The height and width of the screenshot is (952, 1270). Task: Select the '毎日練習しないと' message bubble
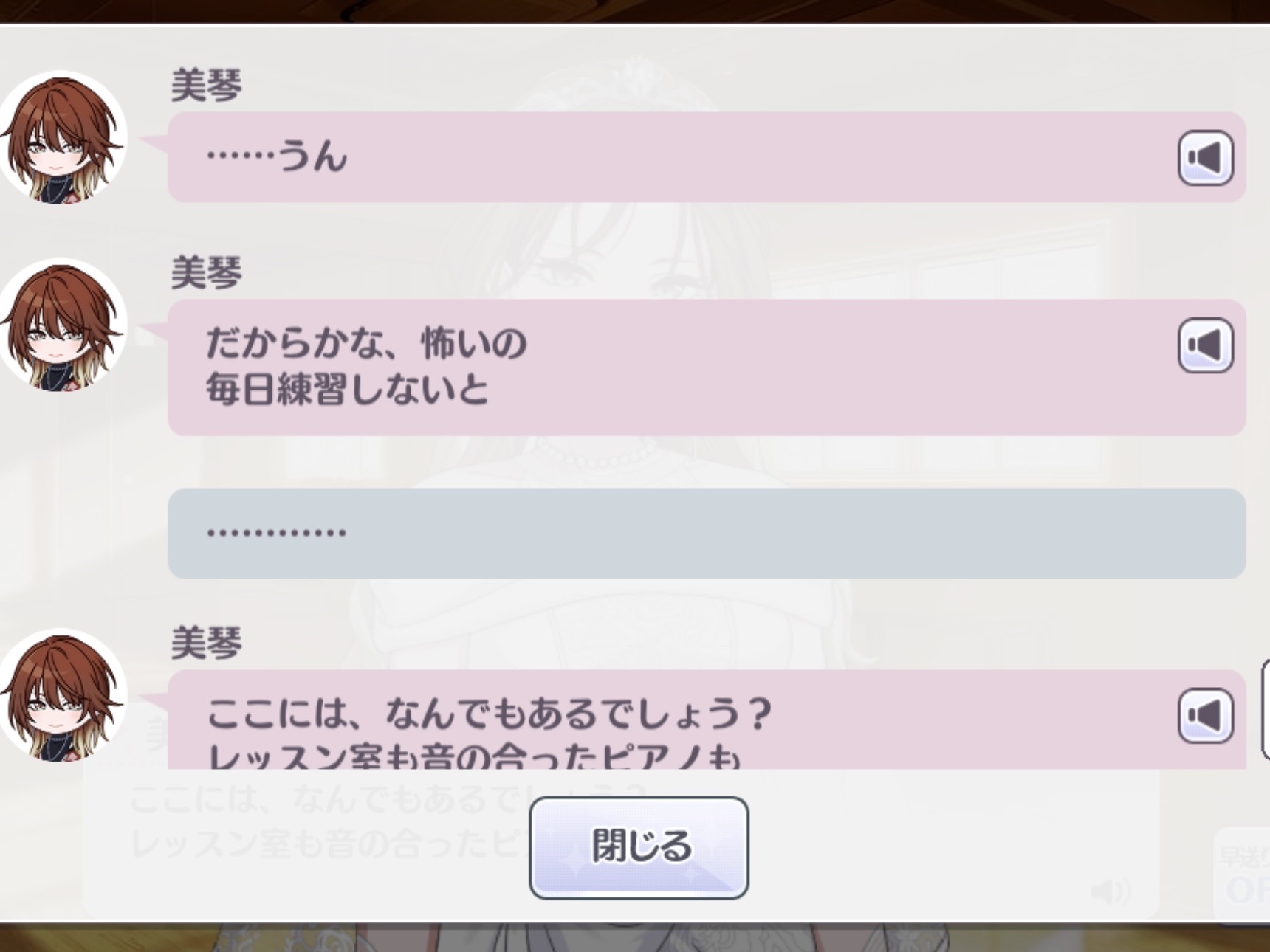pos(707,367)
